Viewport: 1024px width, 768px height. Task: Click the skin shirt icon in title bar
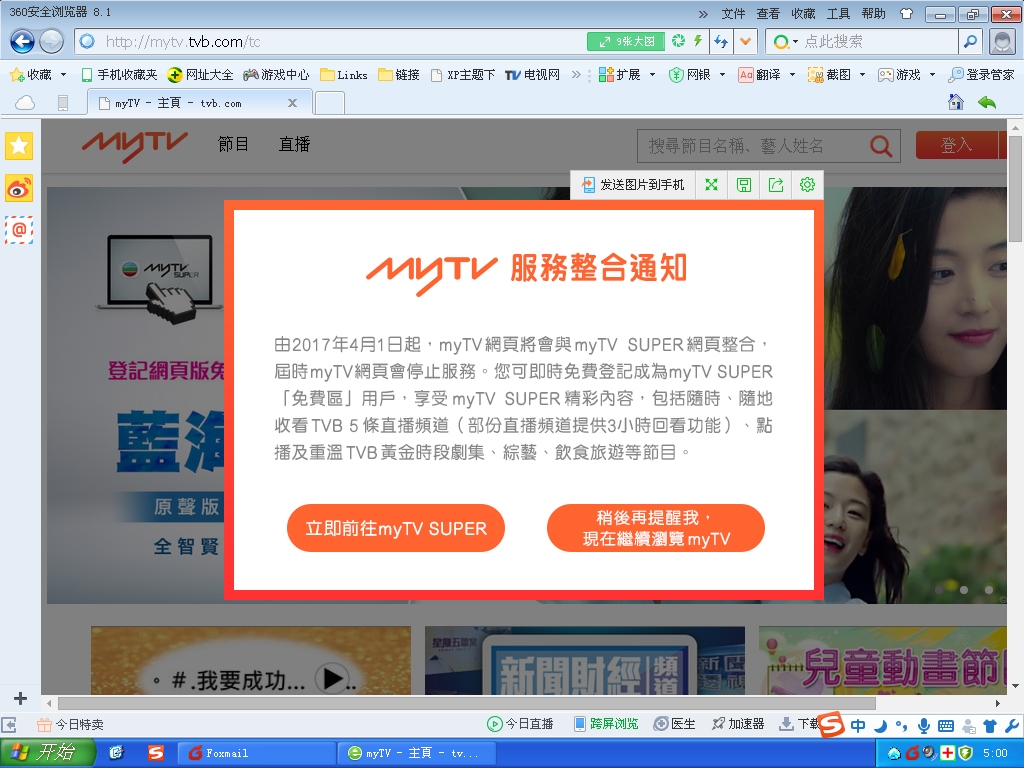pos(906,14)
